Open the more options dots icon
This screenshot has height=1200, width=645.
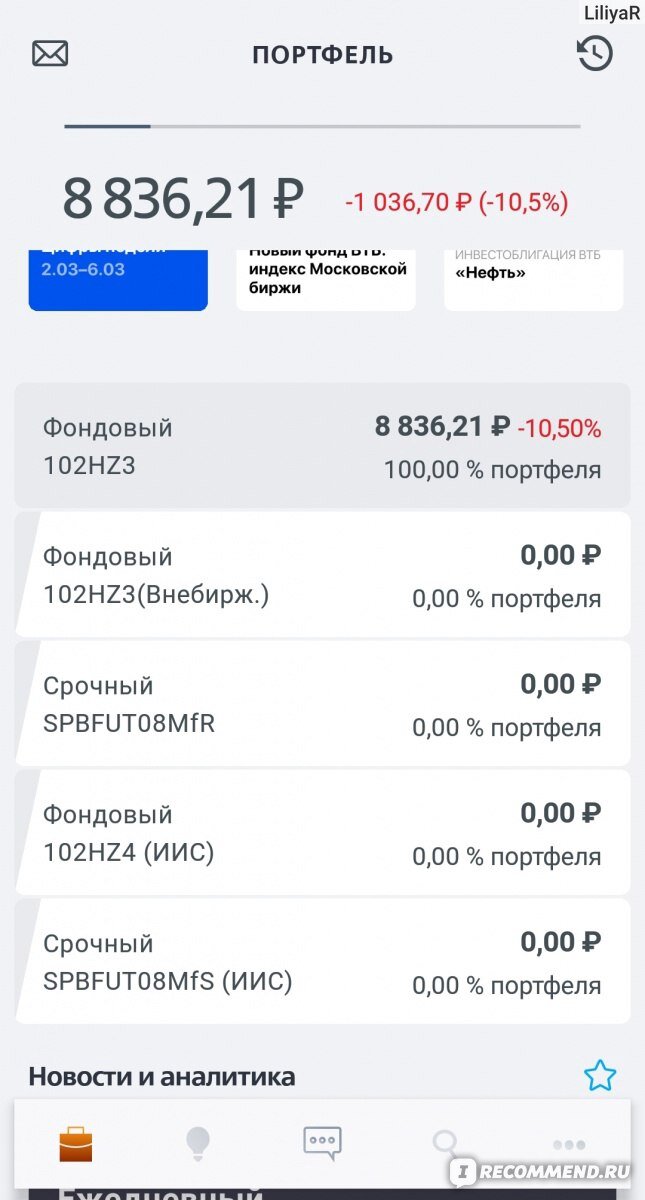pos(568,1143)
